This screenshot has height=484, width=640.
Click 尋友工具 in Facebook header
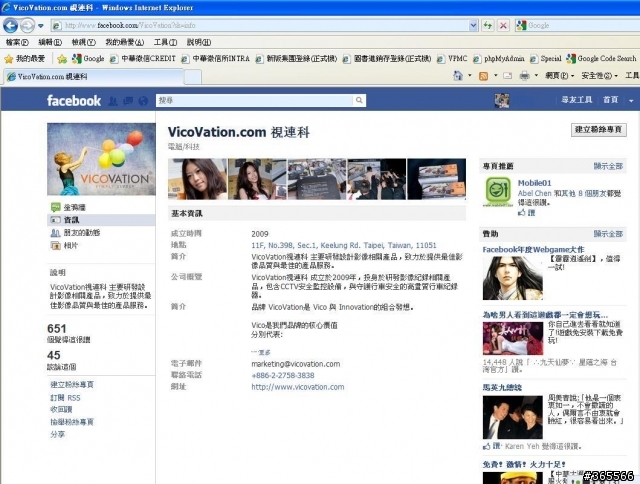pos(576,100)
